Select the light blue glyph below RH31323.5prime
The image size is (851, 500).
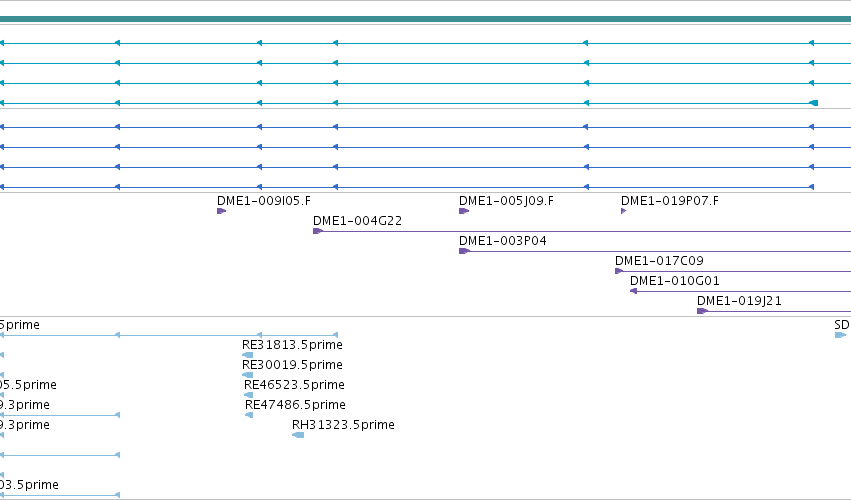point(298,435)
